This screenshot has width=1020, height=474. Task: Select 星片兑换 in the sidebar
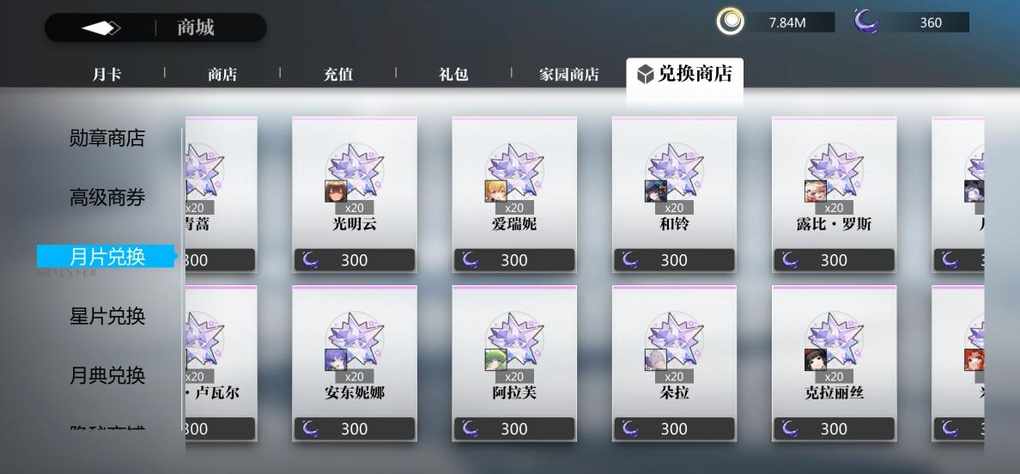point(107,316)
